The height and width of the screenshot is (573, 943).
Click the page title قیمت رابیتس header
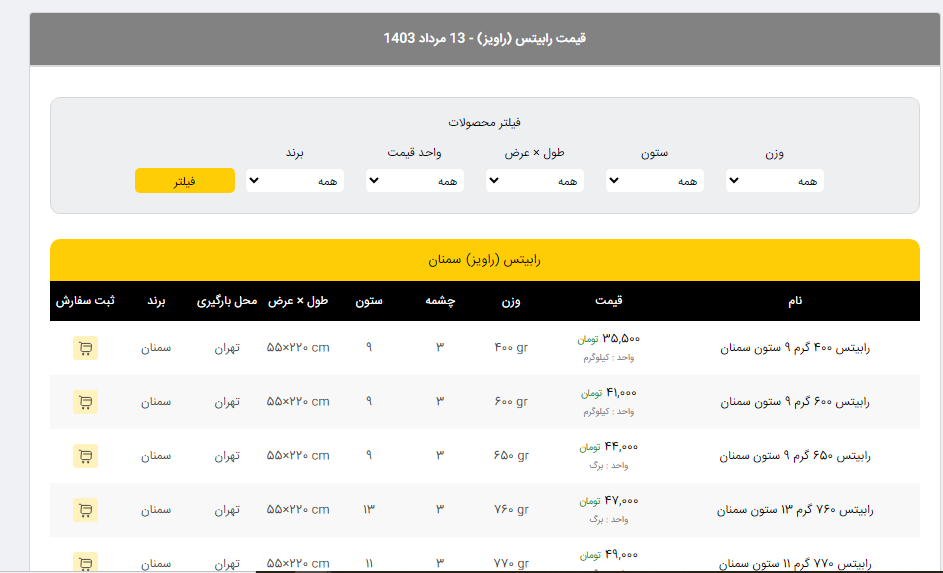484,39
